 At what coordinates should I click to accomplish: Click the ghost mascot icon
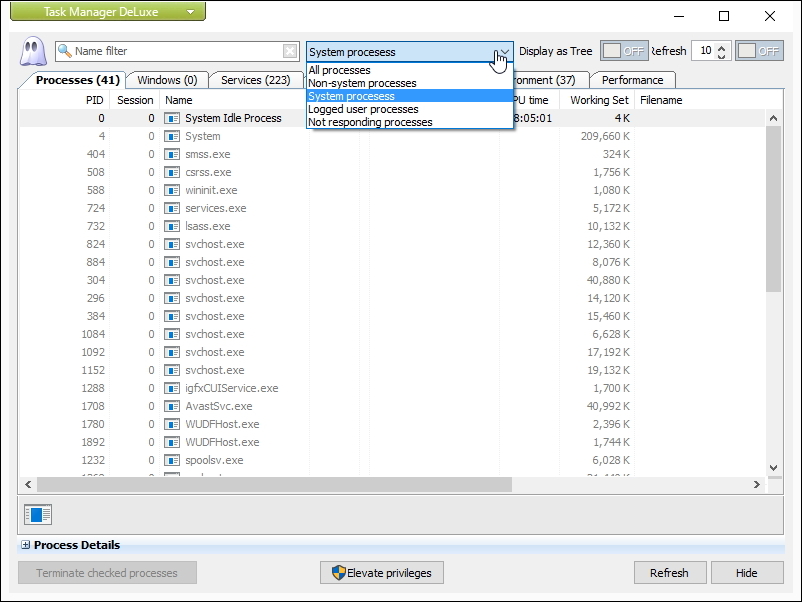click(33, 51)
